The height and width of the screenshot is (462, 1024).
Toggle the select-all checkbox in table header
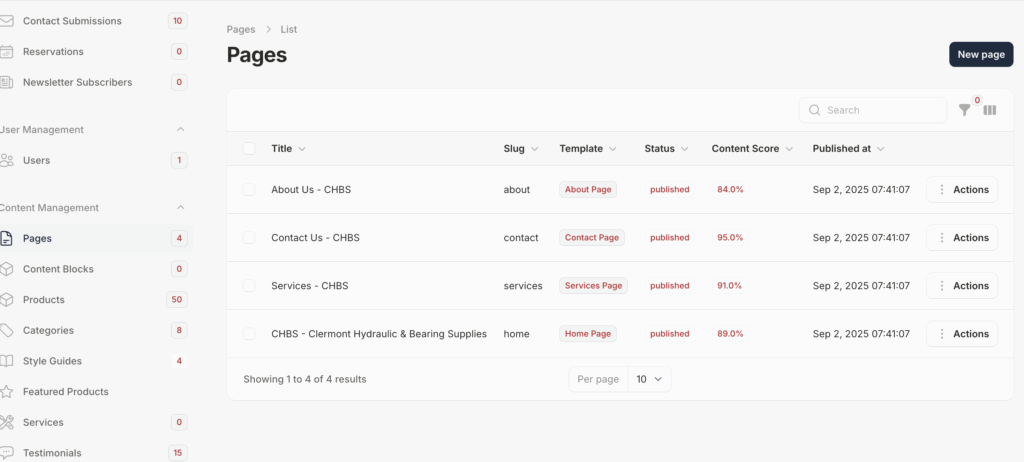coord(249,149)
